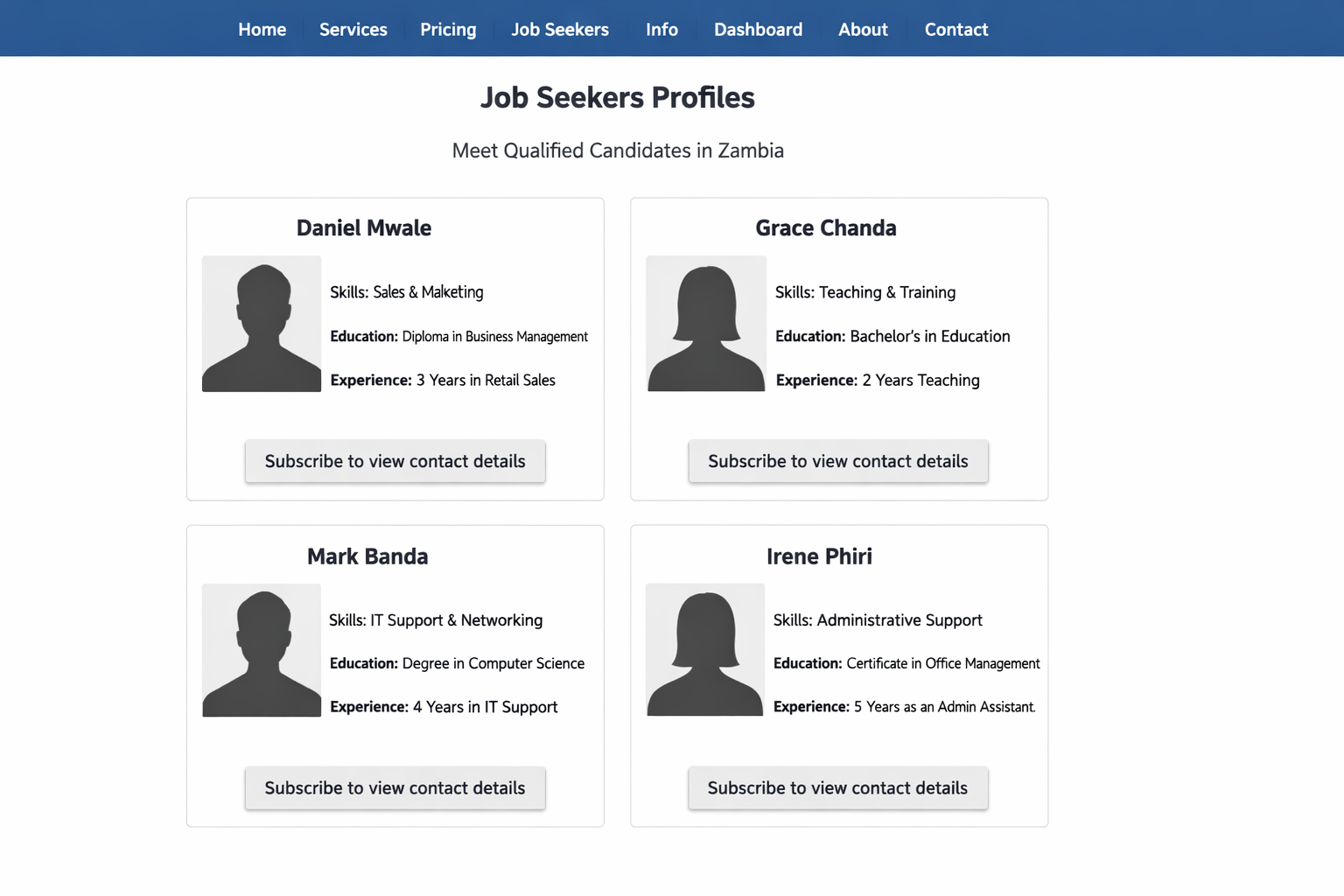Screen dimensions: 1344x896
Task: Click the Mark Banda name heading
Action: click(x=367, y=556)
